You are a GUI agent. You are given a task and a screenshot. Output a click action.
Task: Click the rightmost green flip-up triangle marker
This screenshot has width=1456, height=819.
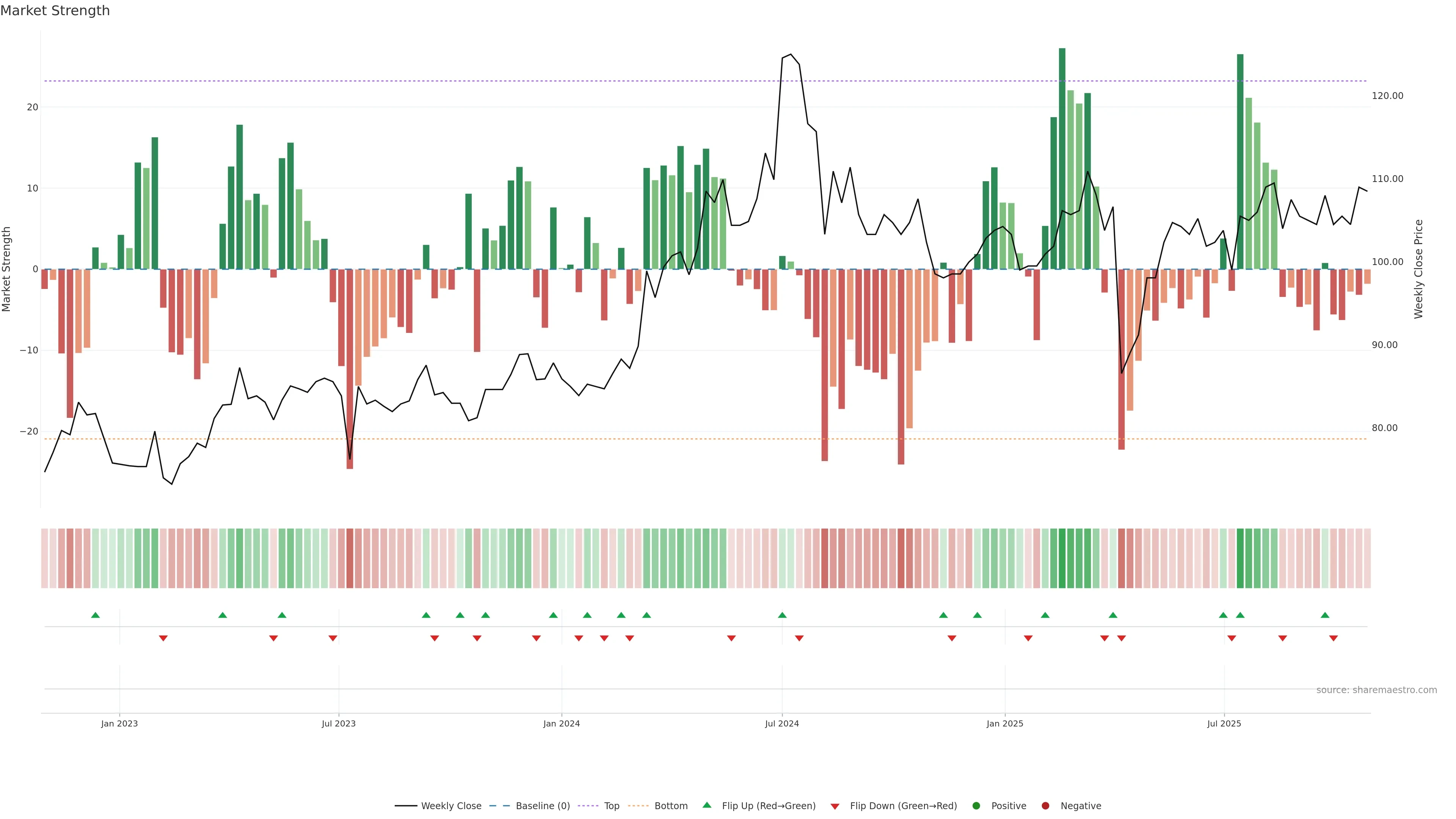pyautogui.click(x=1325, y=615)
